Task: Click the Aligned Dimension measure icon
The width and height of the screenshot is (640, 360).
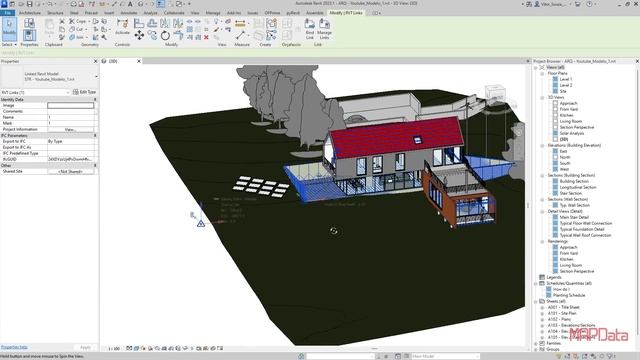Action: [240, 24]
